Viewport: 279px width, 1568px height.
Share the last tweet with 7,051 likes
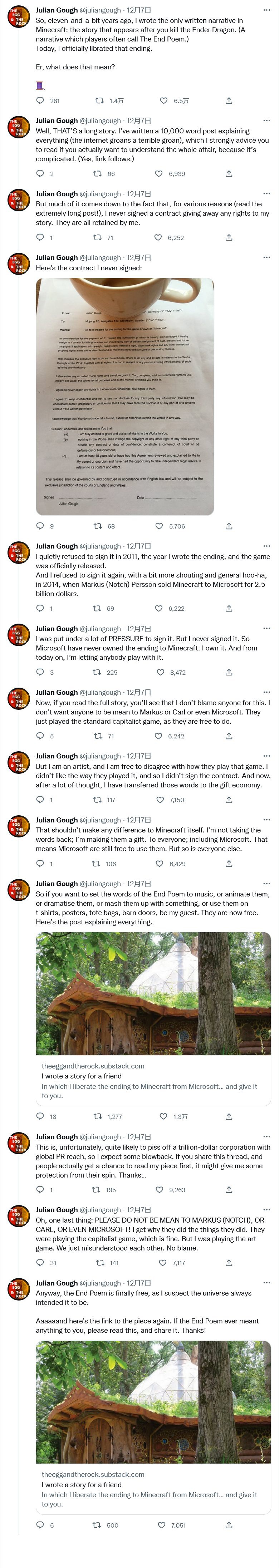[x=229, y=1525]
